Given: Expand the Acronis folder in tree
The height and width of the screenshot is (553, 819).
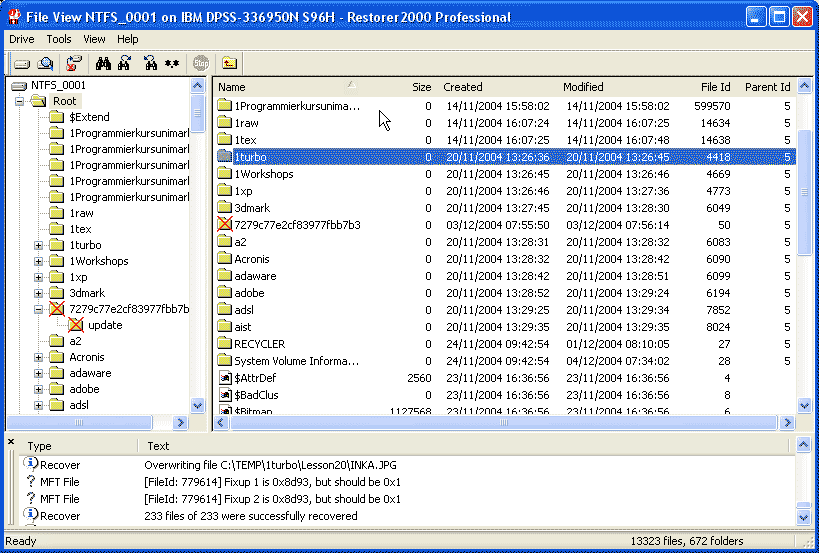Looking at the screenshot, I should click(x=38, y=357).
